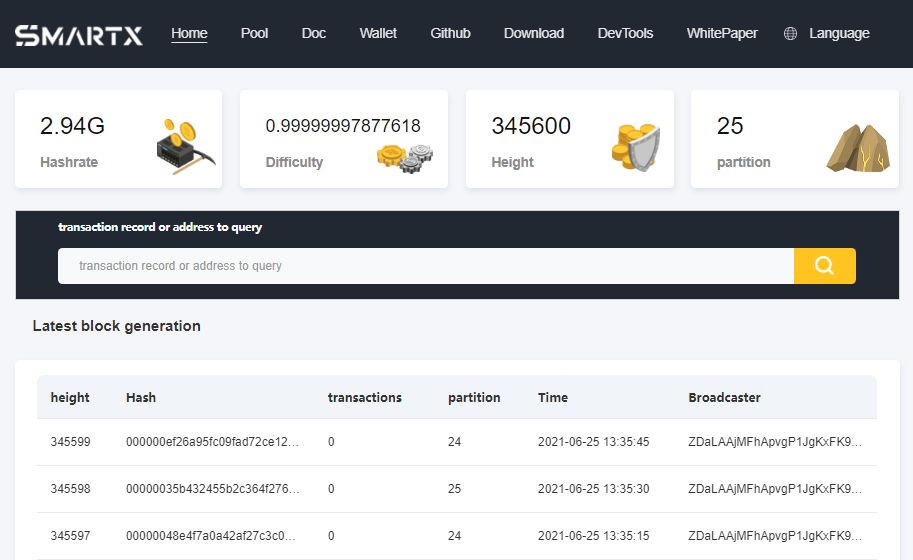This screenshot has width=913, height=560.
Task: Open the Language selector
Action: pos(839,33)
